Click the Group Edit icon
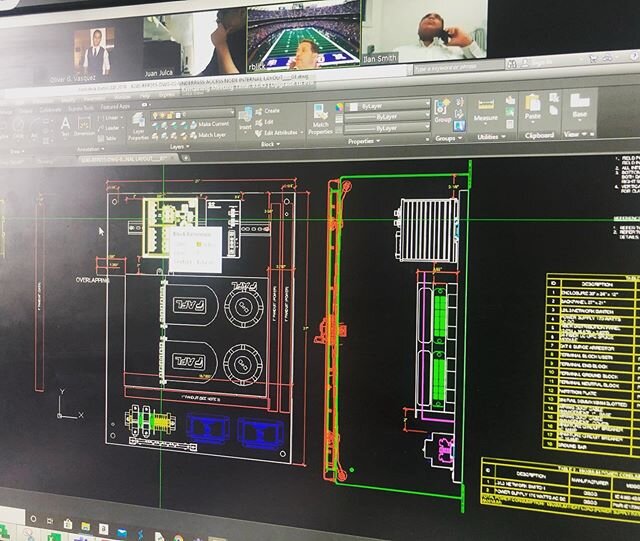 pos(459,114)
